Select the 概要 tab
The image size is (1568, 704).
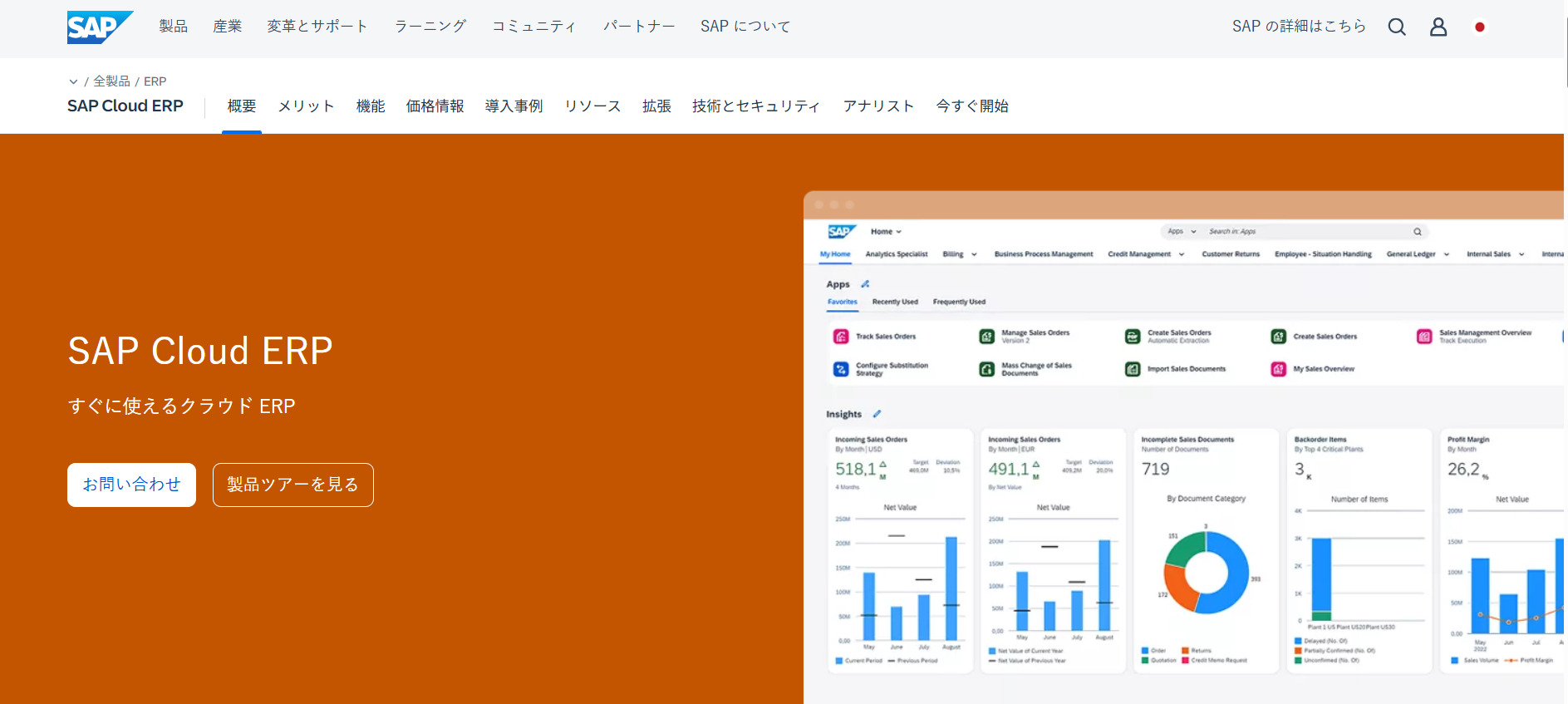(242, 106)
